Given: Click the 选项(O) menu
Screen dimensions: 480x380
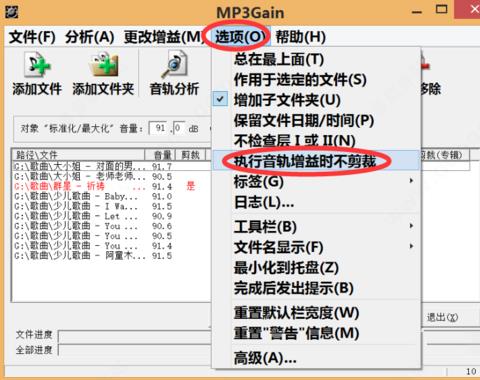Looking at the screenshot, I should click(x=239, y=37).
